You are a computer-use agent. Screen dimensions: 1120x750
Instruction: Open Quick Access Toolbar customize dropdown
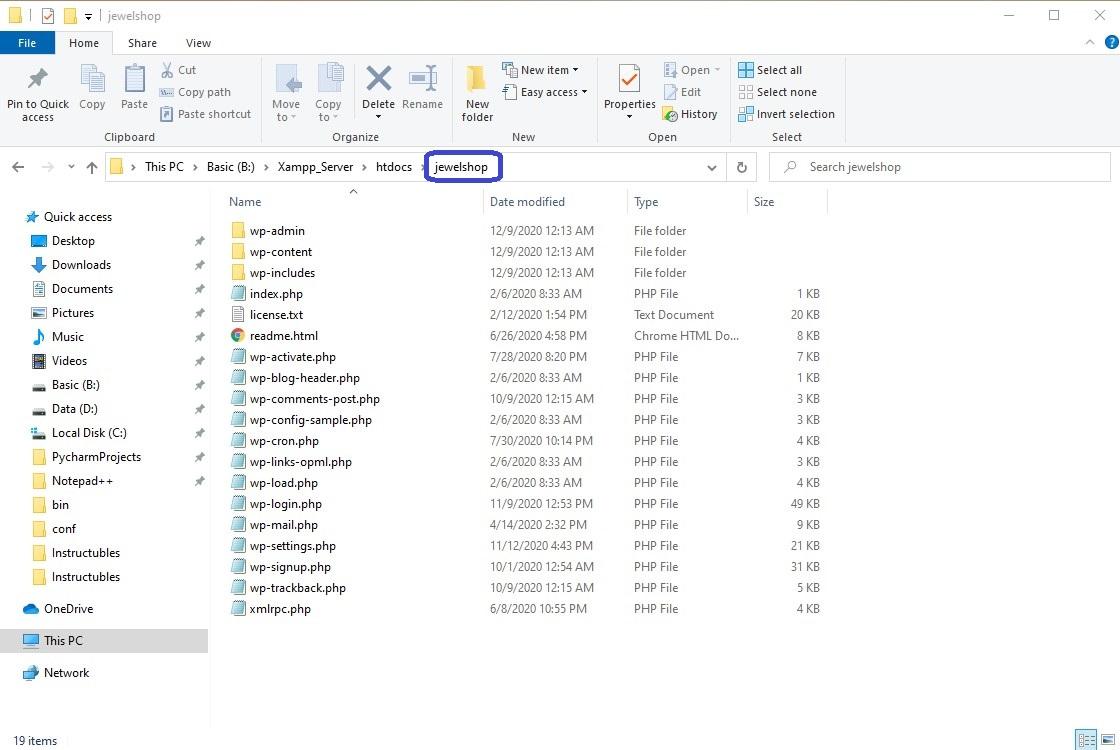[x=88, y=16]
